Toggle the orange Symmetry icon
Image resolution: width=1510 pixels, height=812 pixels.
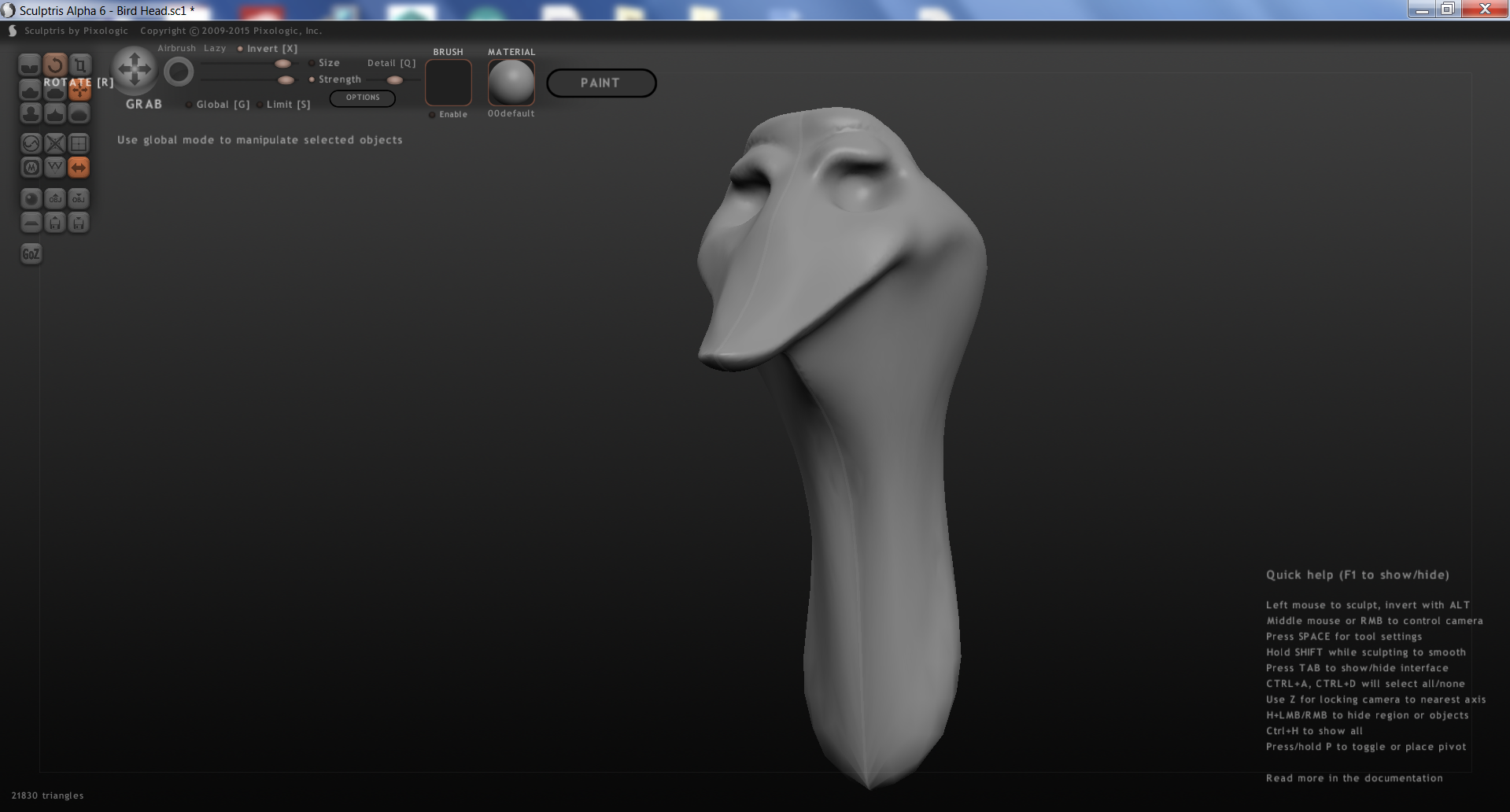point(79,168)
